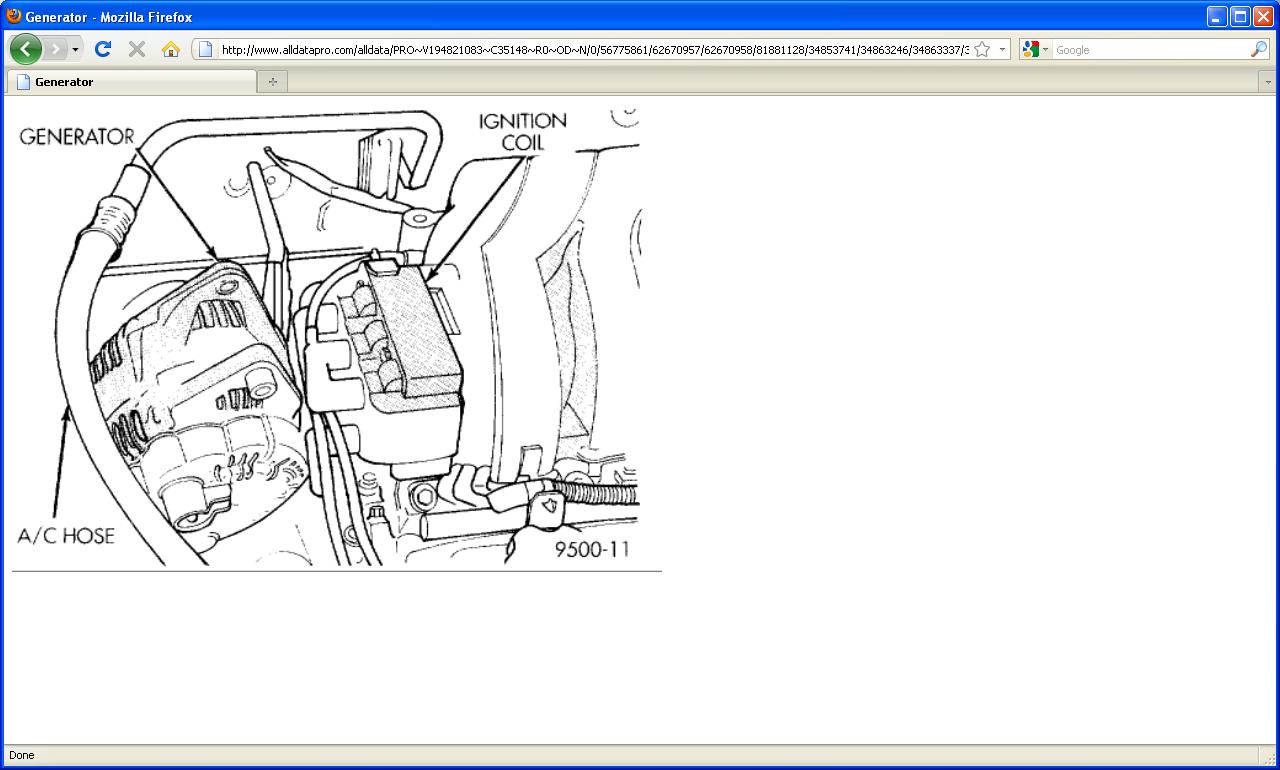Go back to the previous page

click(26, 49)
